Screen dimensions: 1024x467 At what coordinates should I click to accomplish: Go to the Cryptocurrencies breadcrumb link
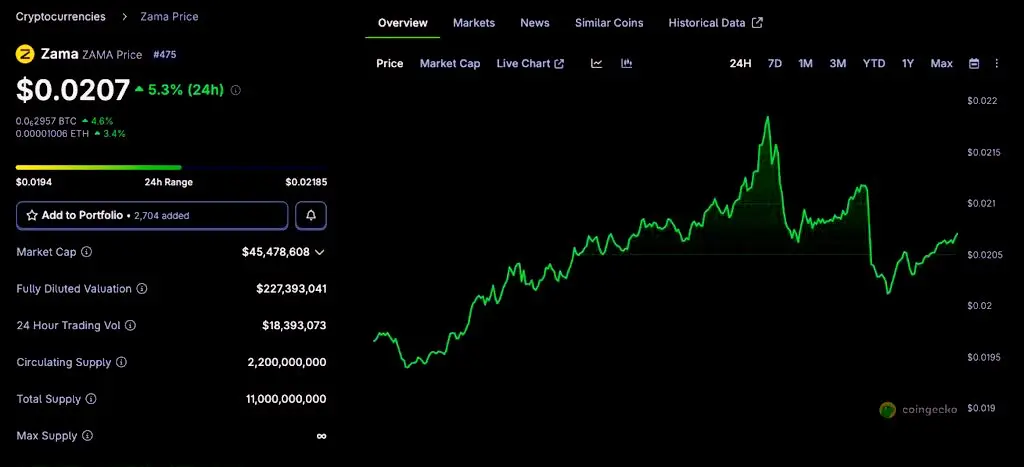coord(61,17)
